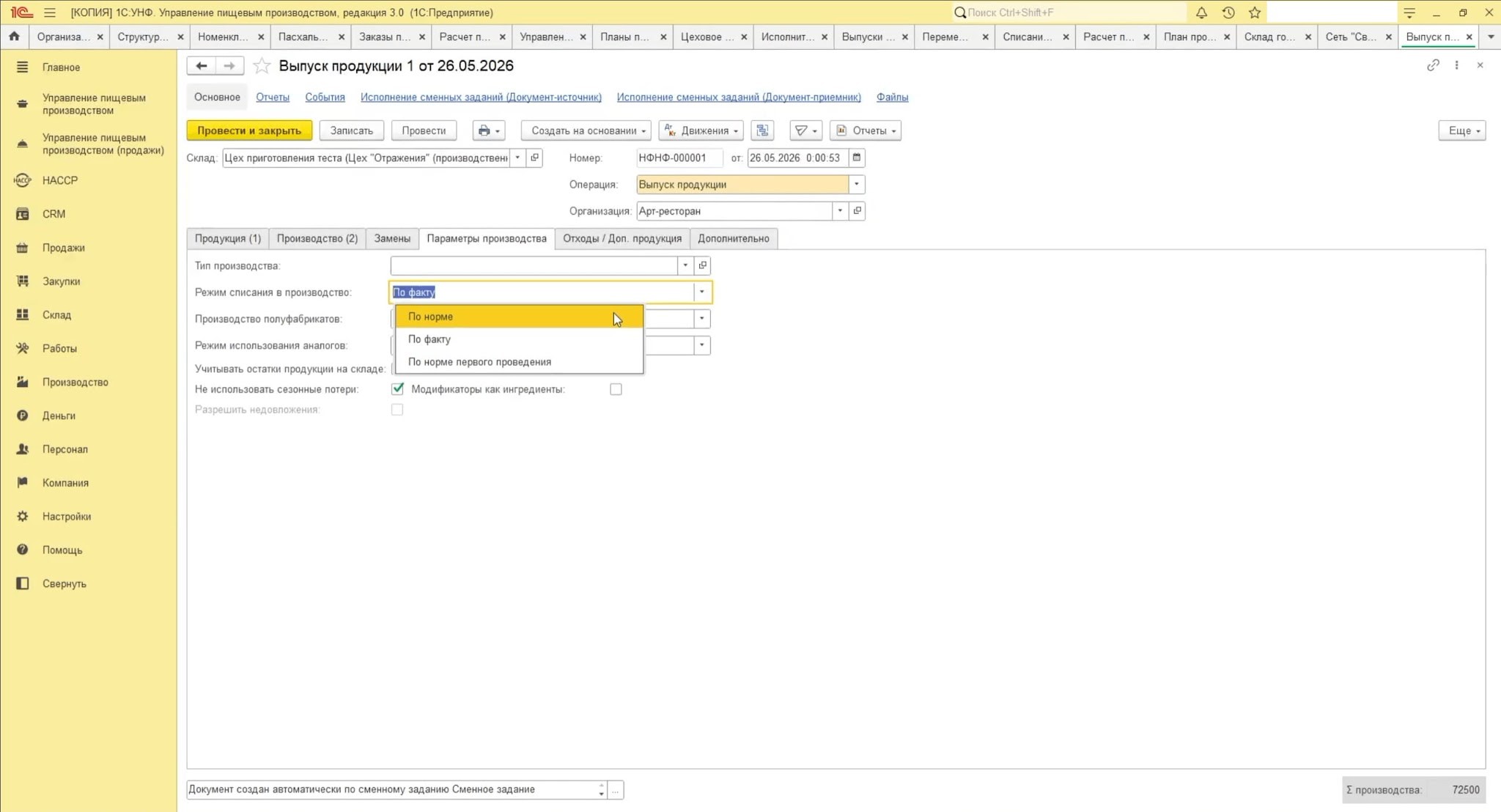
Task: Open the notifications bell icon
Action: 1201,12
